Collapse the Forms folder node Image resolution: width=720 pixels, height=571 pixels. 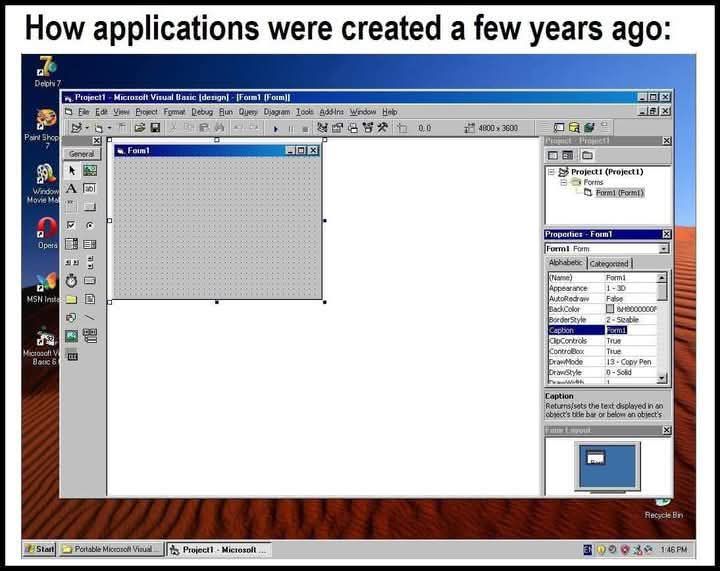[564, 182]
